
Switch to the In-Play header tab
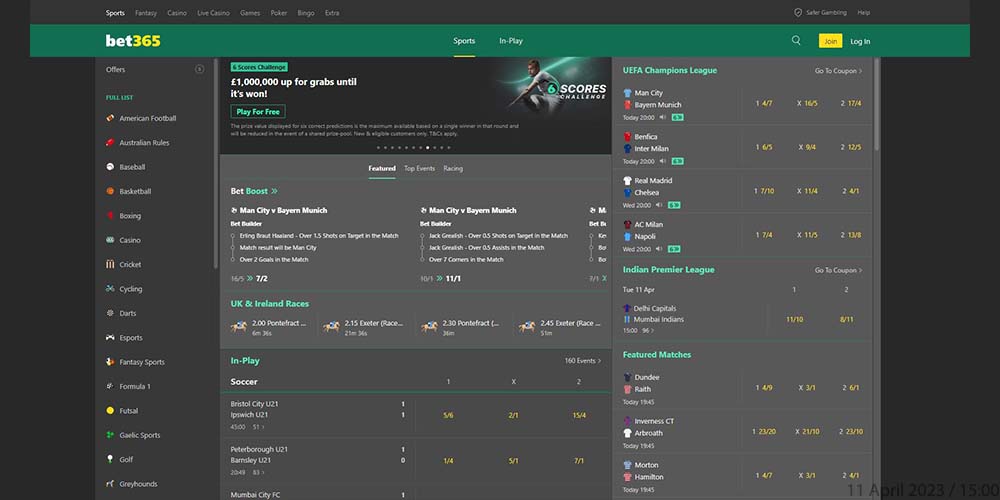pos(511,41)
